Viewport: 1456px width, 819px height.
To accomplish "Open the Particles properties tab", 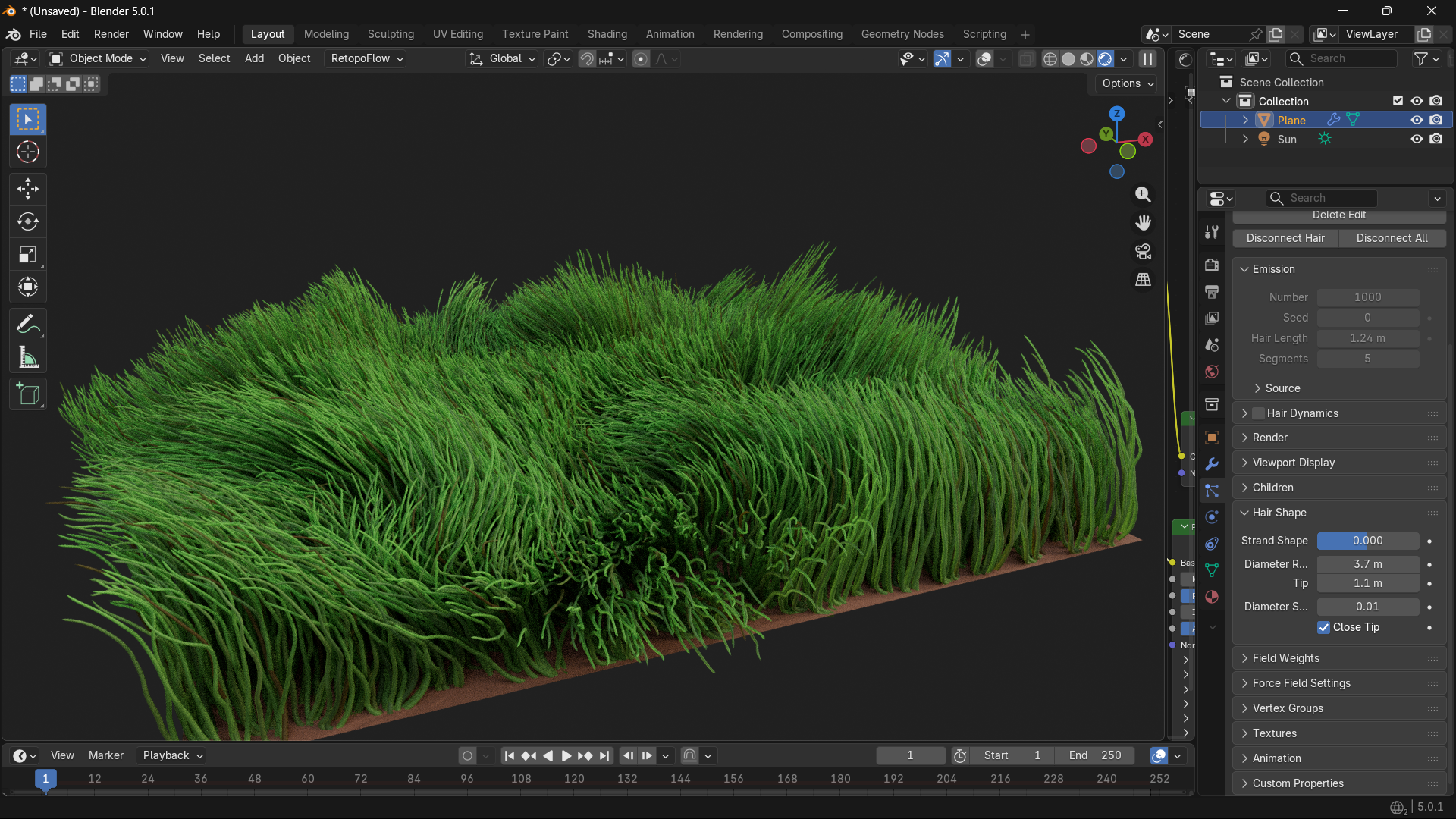I will [x=1212, y=491].
